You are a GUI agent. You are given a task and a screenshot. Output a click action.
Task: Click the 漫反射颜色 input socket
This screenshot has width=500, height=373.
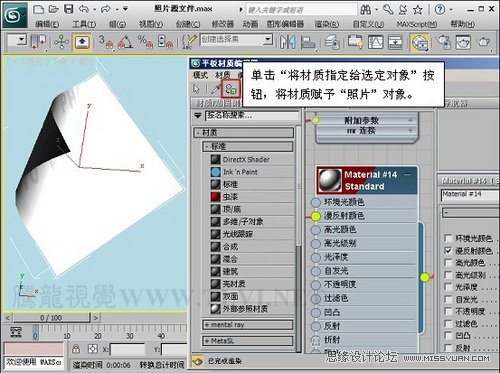(316, 216)
